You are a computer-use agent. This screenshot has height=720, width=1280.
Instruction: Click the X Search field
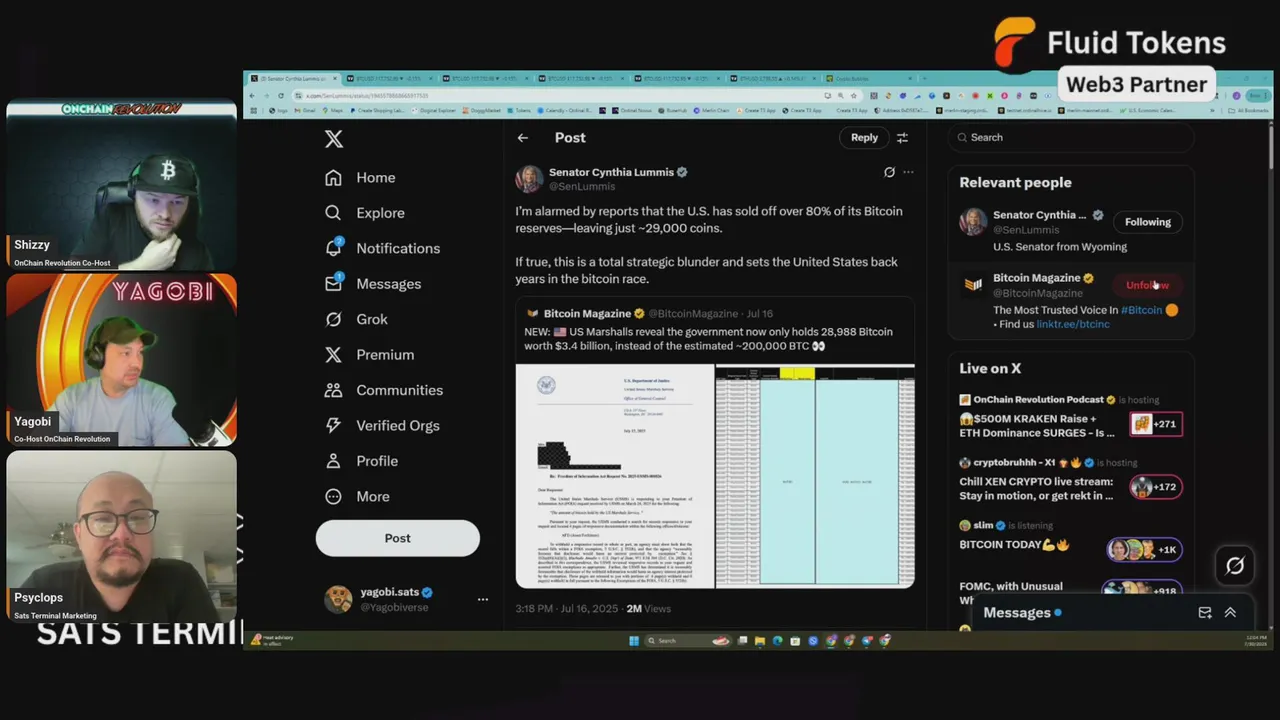click(1071, 138)
